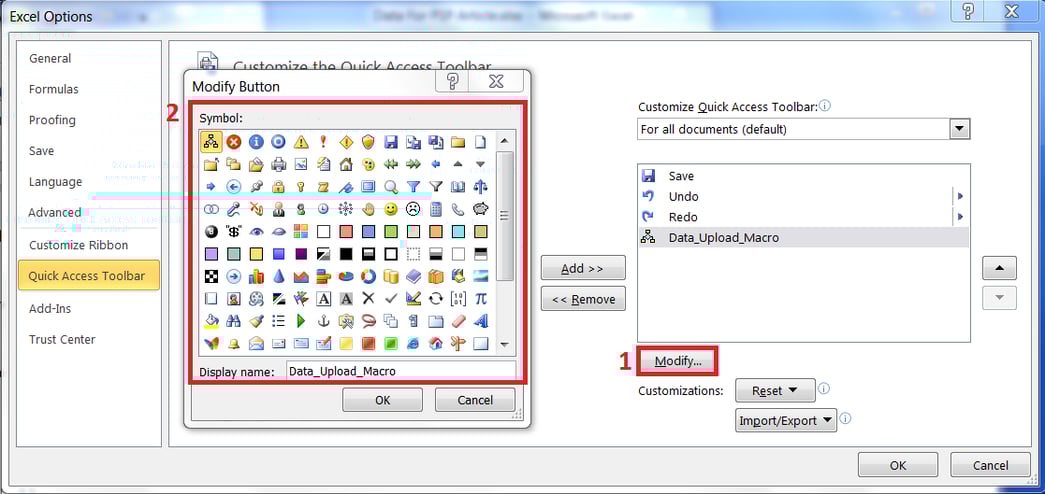Open the Import/Export dropdown
The image size is (1045, 494).
[x=786, y=421]
